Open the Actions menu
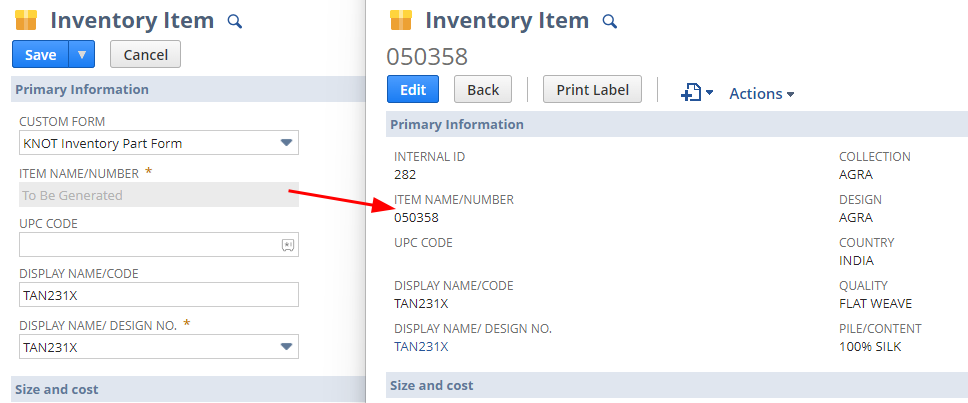Viewport: 968px width, 403px height. (761, 94)
